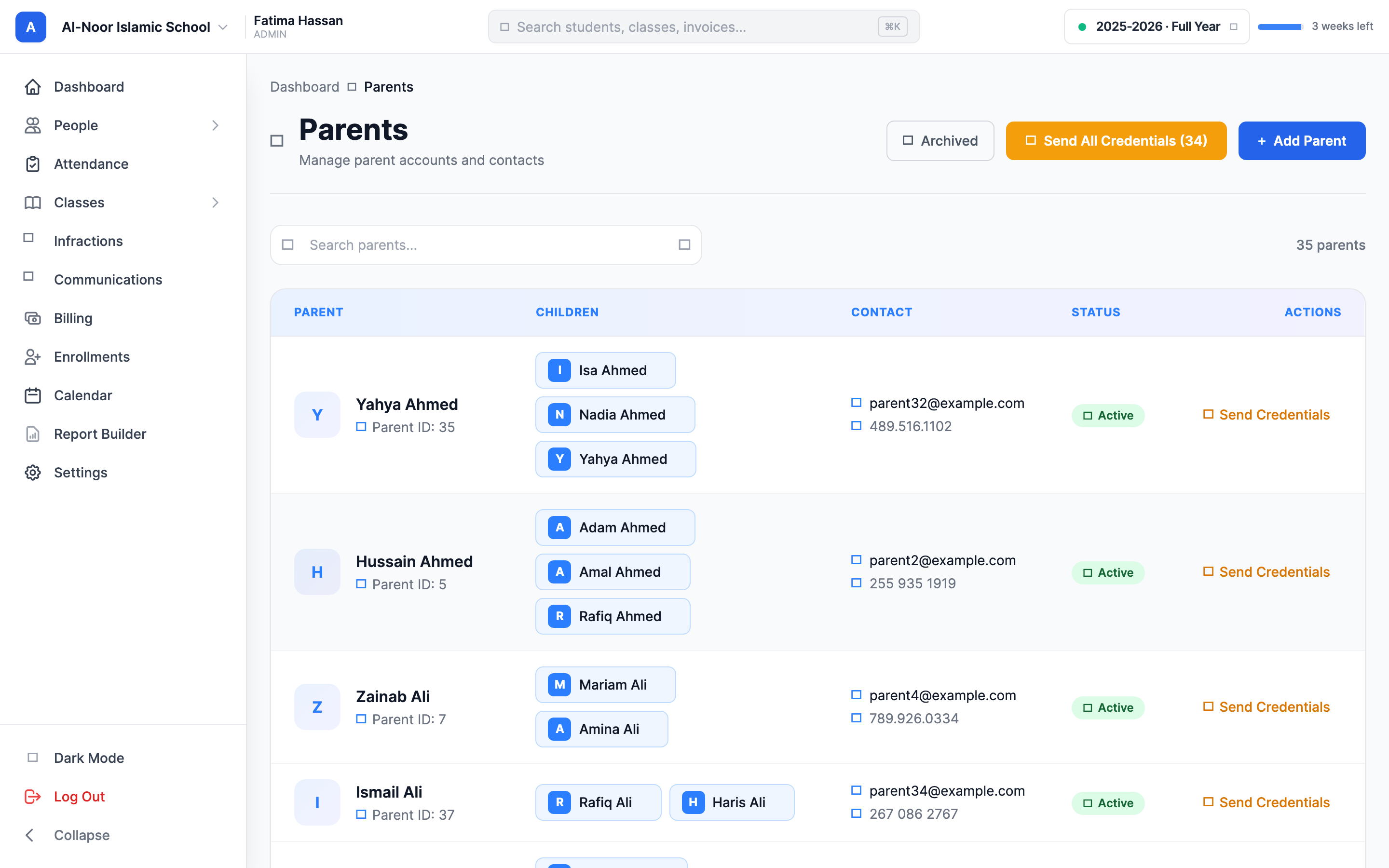Image resolution: width=1389 pixels, height=868 pixels.
Task: Click the term progress bar
Action: [1280, 27]
